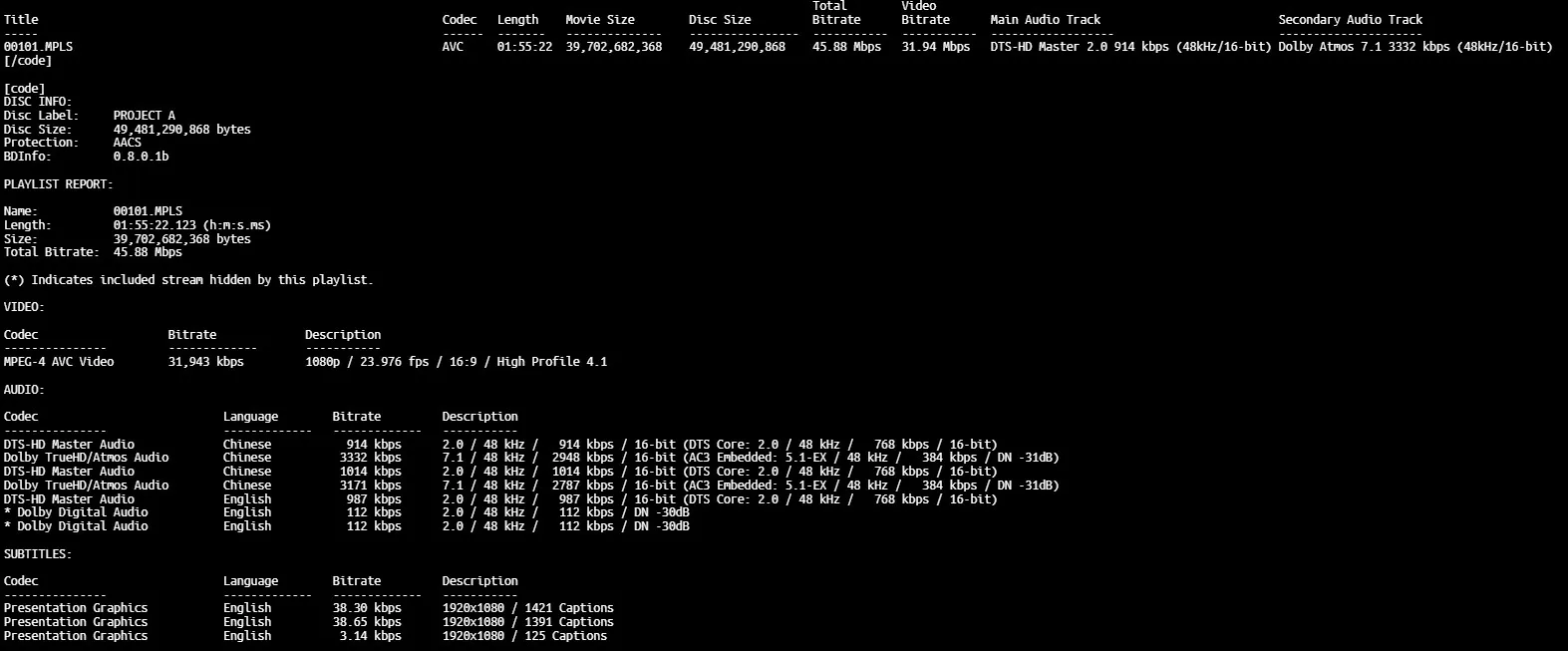This screenshot has width=1568, height=651.
Task: Click the PROJECT A disc label value
Action: click(x=145, y=116)
